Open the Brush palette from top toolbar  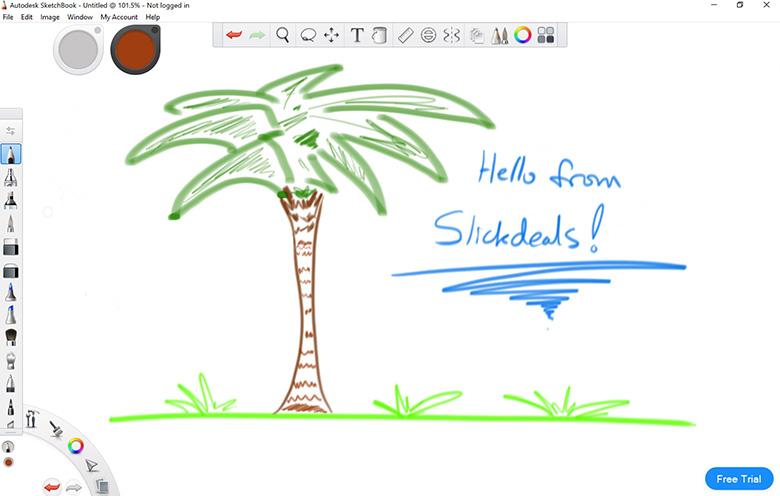pyautogui.click(x=499, y=35)
